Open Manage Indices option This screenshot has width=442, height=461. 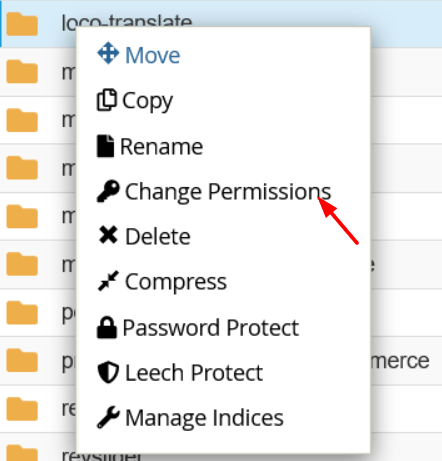pos(204,418)
